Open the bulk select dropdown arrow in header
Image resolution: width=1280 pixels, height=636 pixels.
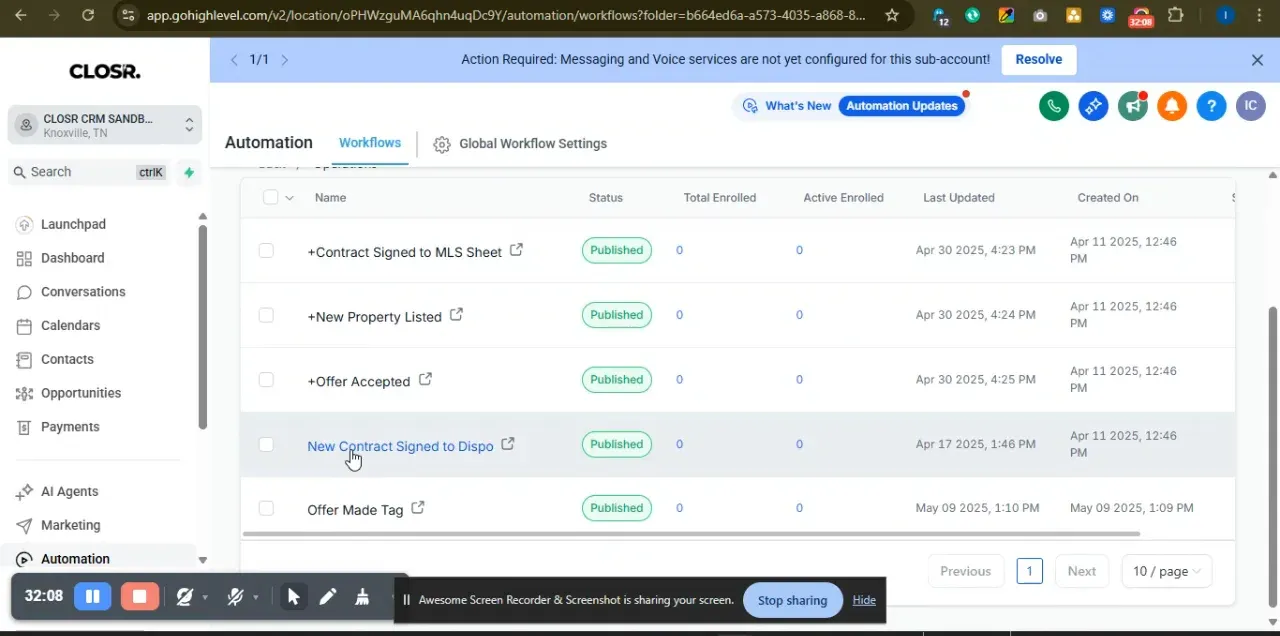point(290,198)
